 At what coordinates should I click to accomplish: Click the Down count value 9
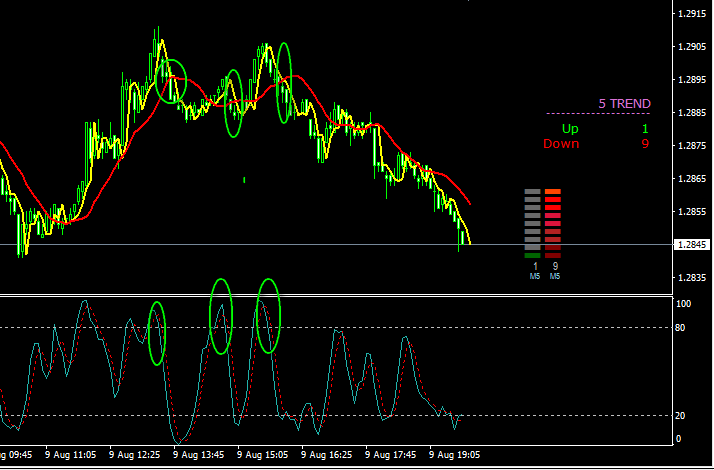click(645, 143)
